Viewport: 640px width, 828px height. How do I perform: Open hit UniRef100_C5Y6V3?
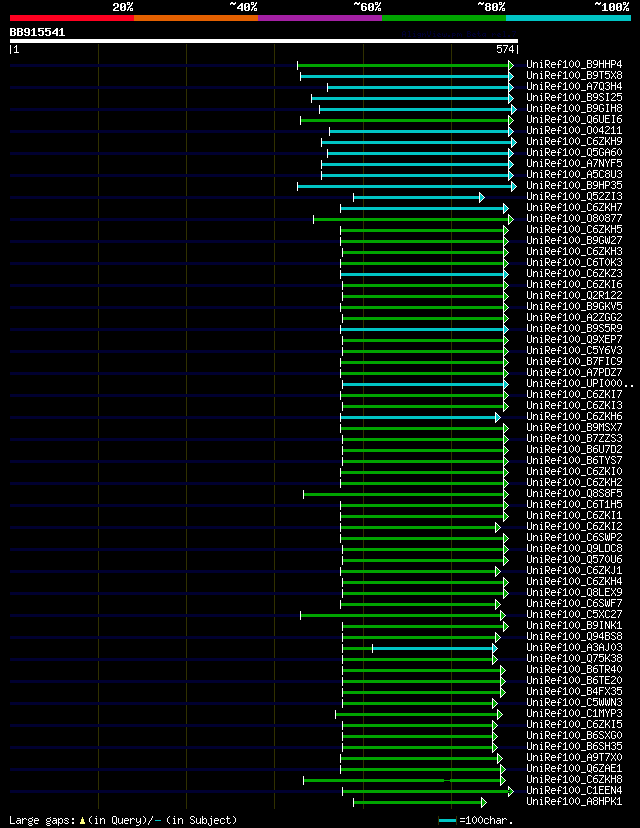click(574, 351)
